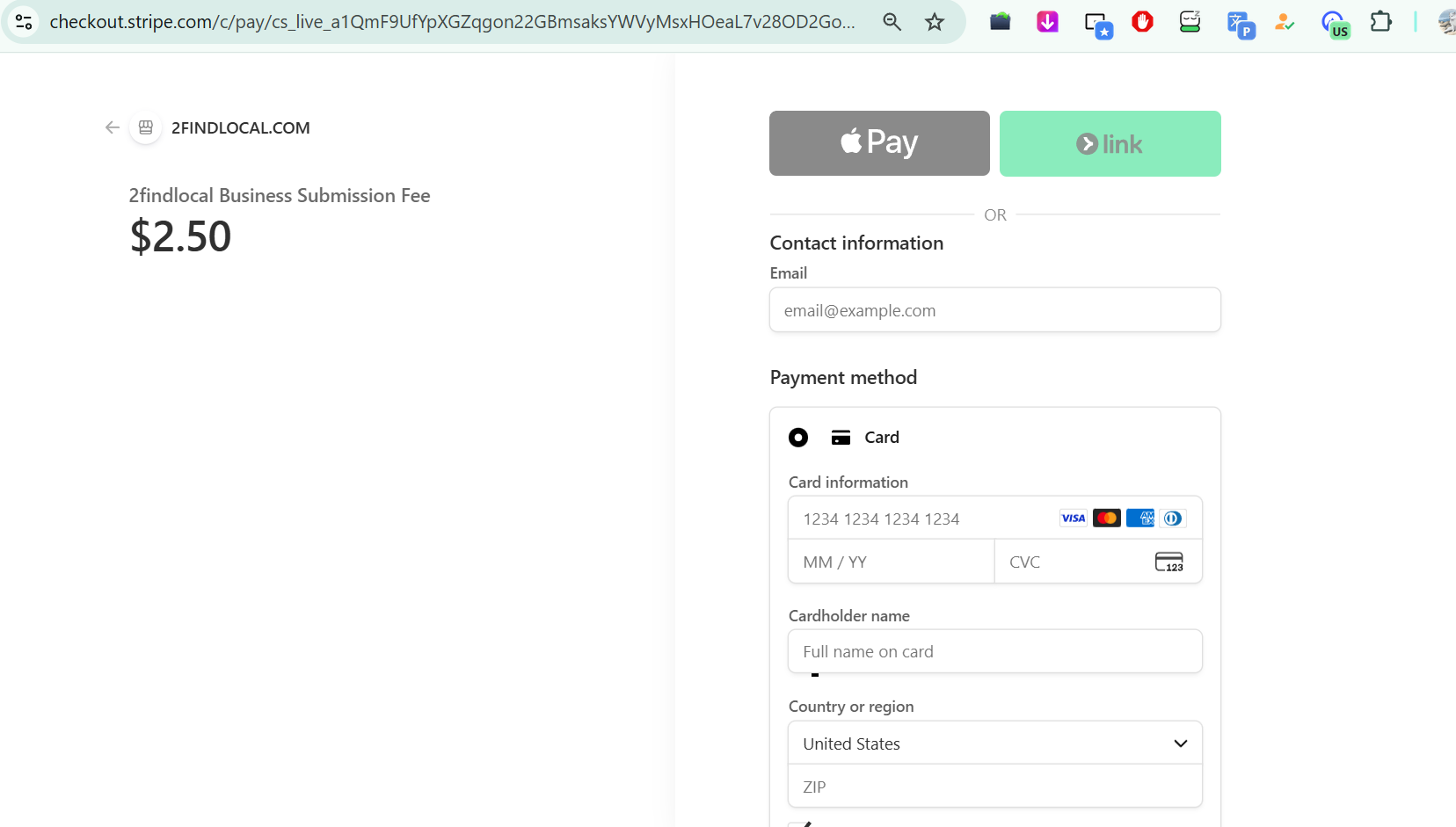Click the translate extension icon
Image resolution: width=1456 pixels, height=827 pixels.
click(1241, 25)
